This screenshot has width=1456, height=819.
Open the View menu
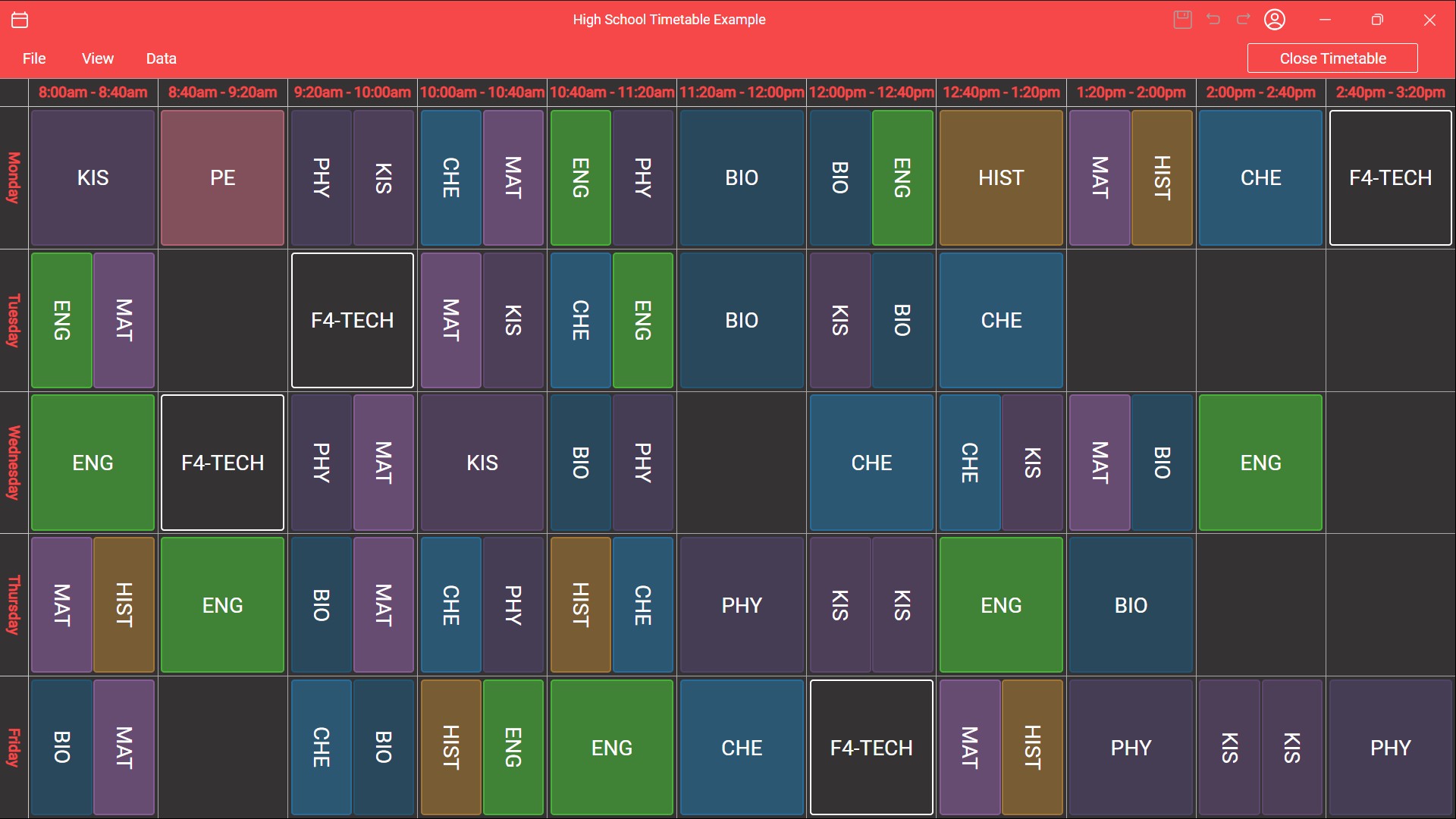pyautogui.click(x=98, y=58)
